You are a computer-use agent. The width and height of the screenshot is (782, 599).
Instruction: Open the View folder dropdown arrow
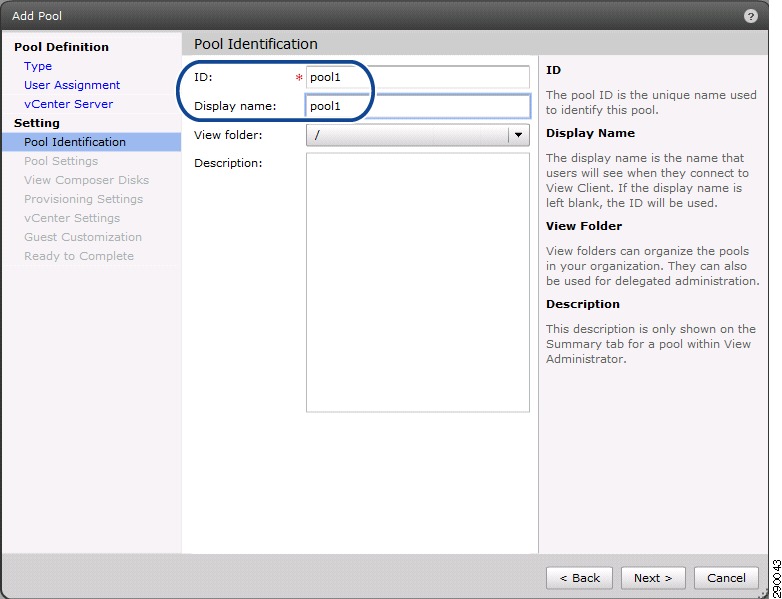coord(519,135)
